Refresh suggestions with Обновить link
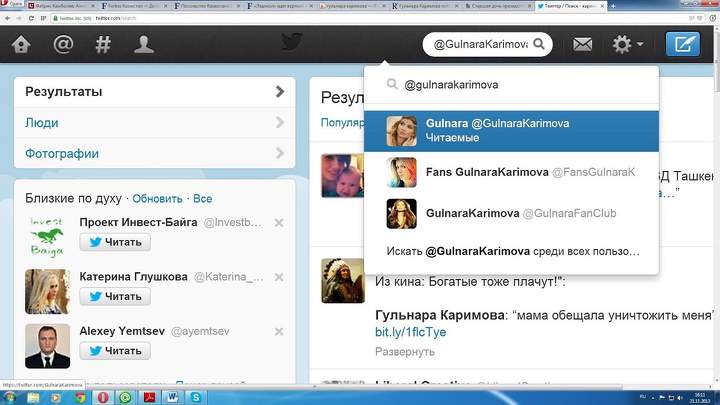Image resolution: width=720 pixels, height=405 pixels. click(157, 199)
